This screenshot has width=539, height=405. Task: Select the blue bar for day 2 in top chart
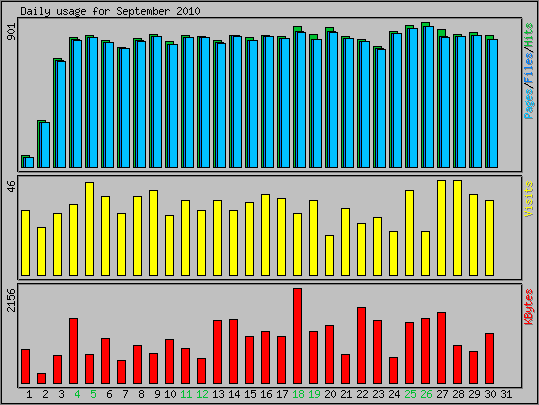point(45,145)
